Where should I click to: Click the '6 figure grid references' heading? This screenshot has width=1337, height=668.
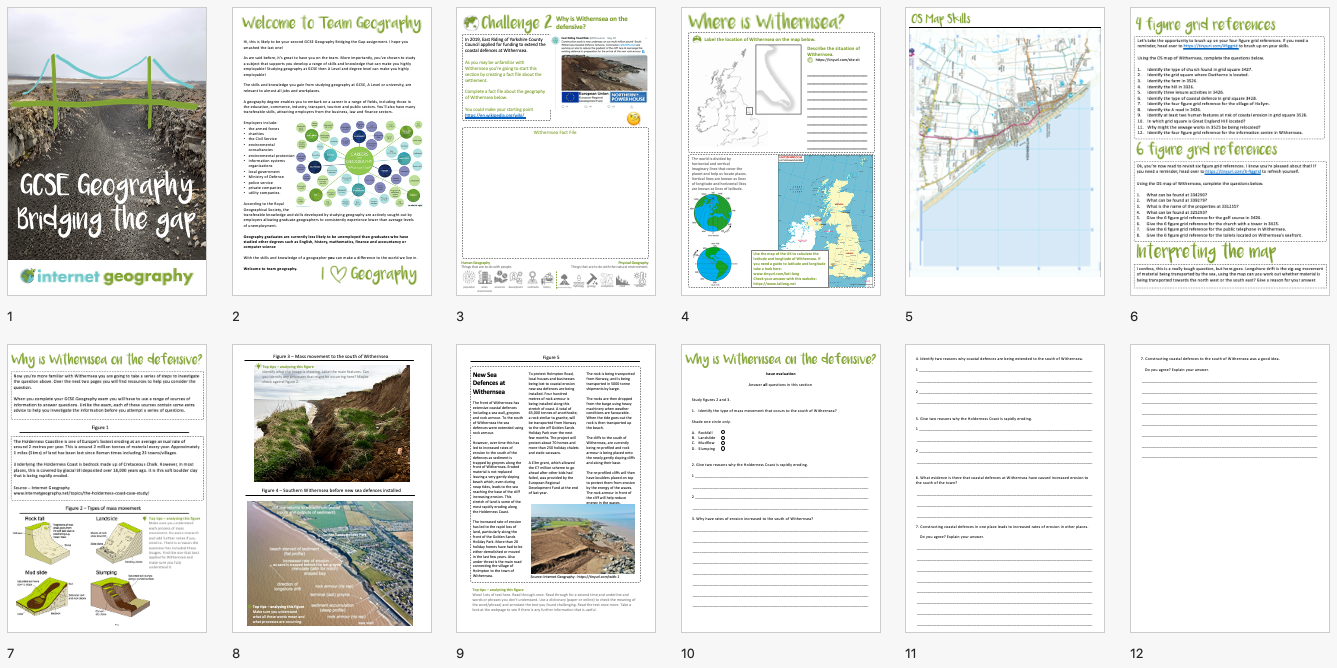pyautogui.click(x=1206, y=150)
